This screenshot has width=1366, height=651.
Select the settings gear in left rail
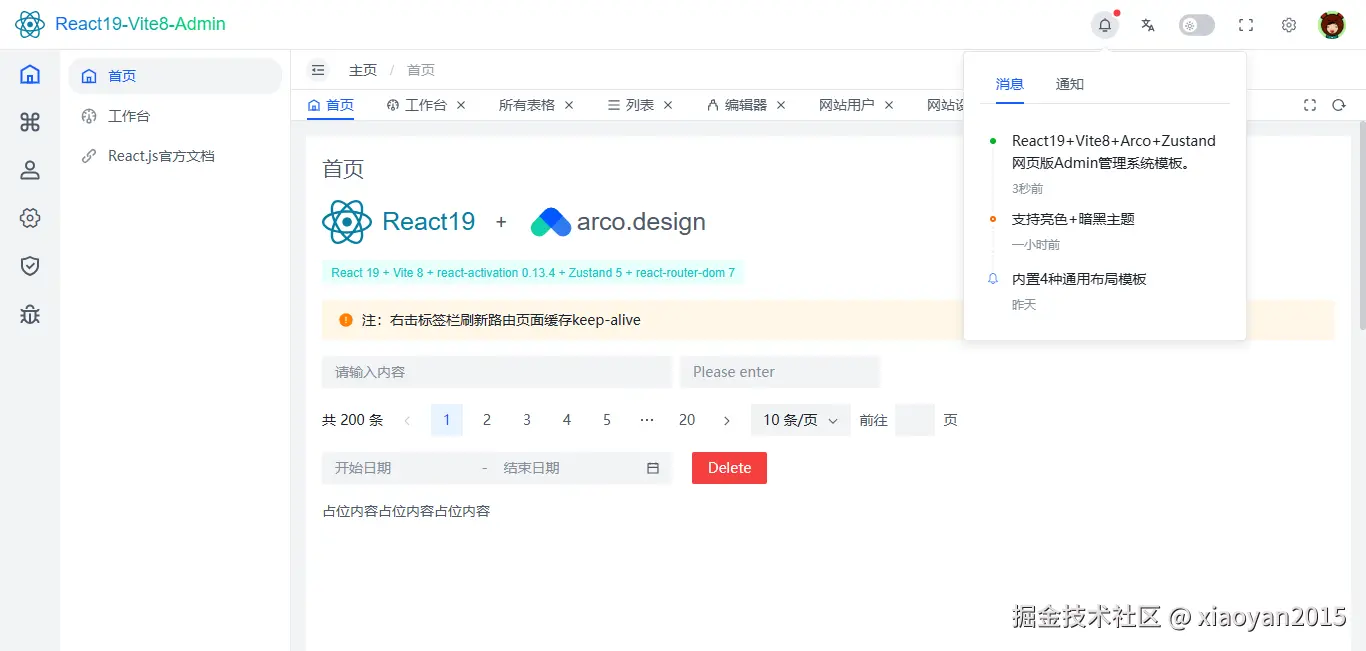pos(30,218)
